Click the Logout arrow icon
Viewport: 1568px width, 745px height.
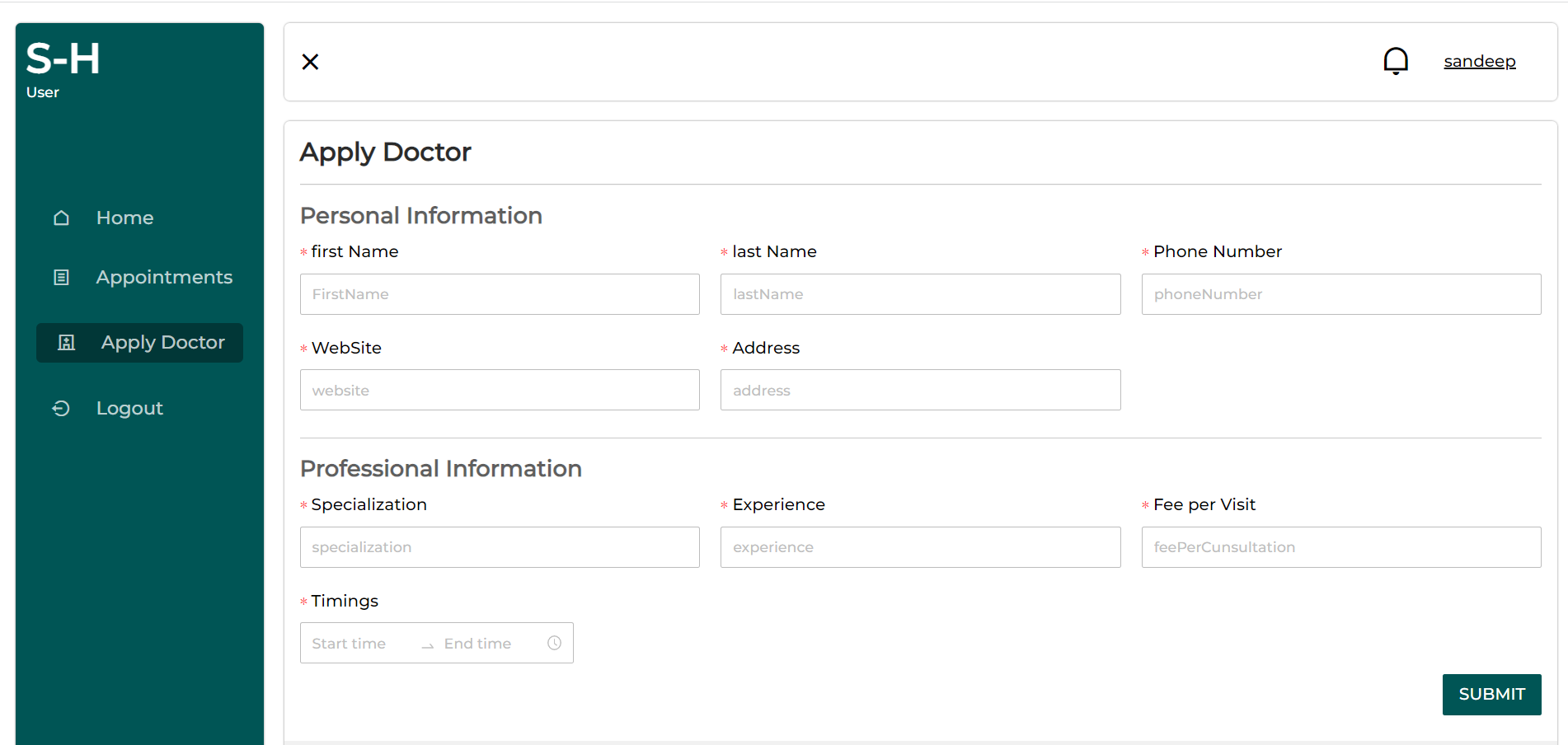coord(61,408)
